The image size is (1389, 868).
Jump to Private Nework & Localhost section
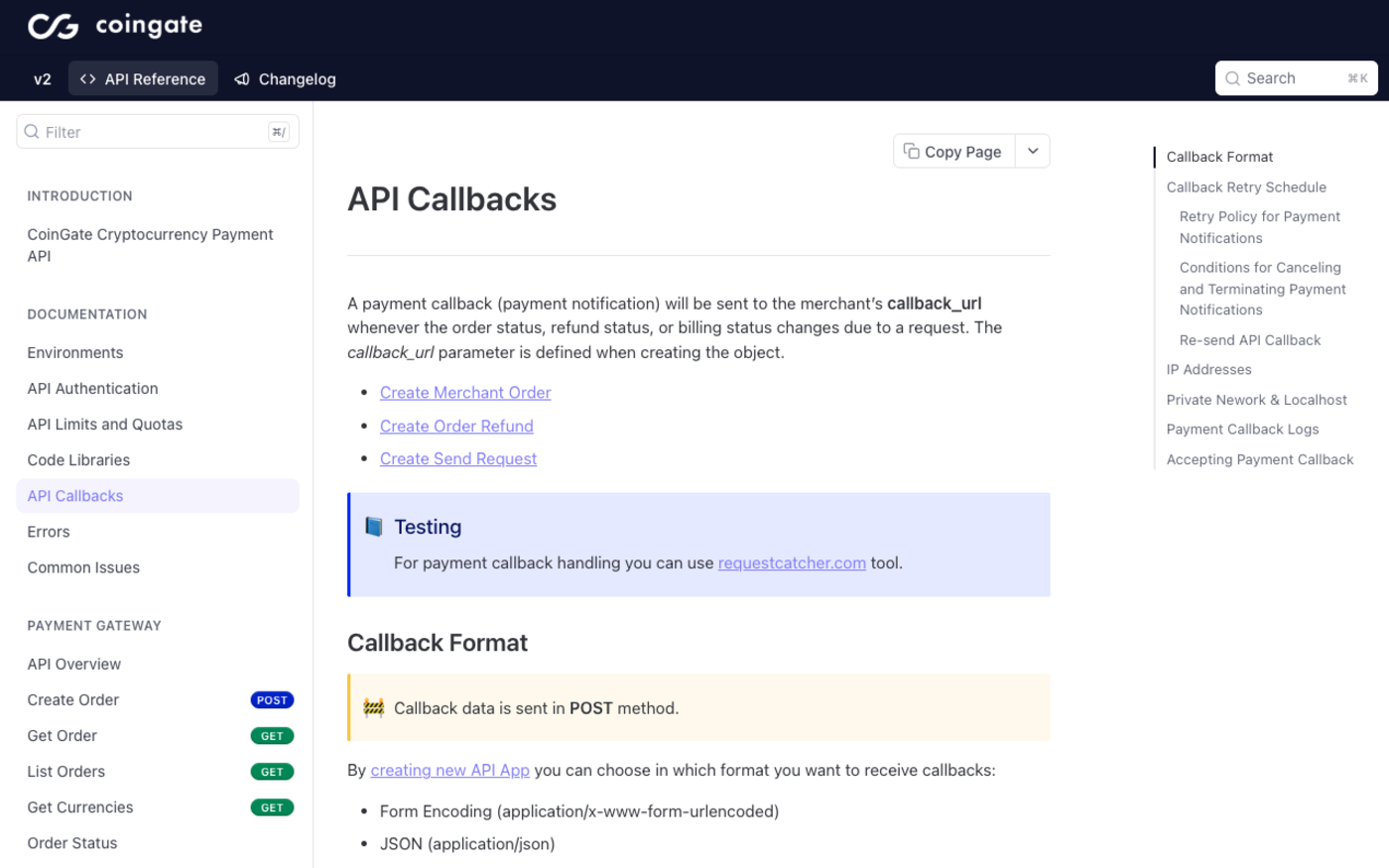[1257, 400]
